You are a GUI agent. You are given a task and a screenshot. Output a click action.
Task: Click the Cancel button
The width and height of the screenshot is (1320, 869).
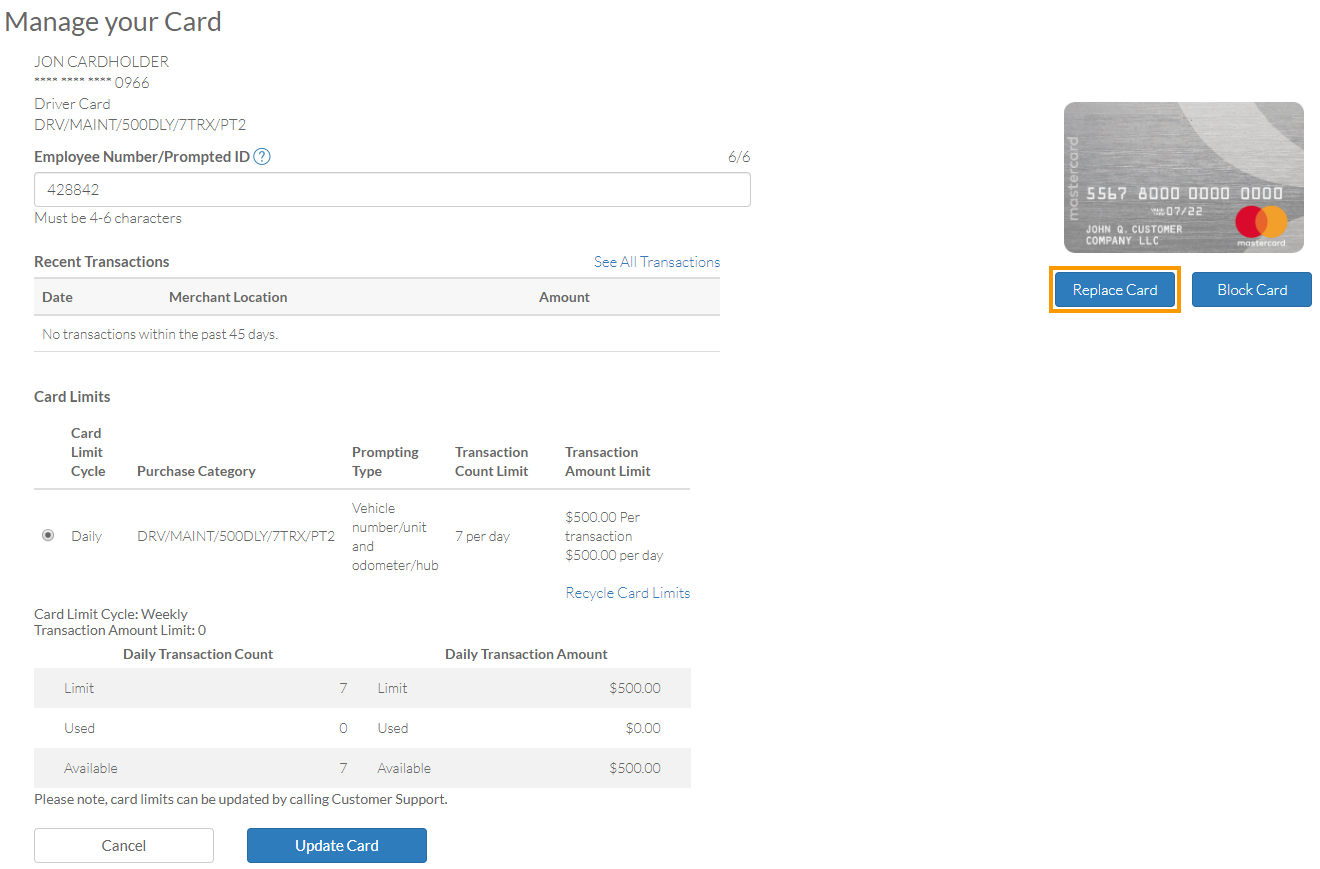click(123, 845)
